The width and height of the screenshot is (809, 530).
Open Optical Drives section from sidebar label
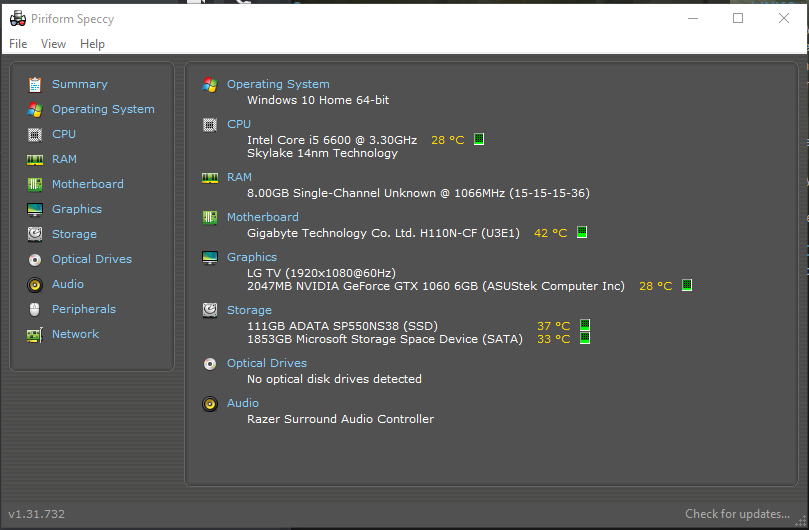[x=92, y=259]
